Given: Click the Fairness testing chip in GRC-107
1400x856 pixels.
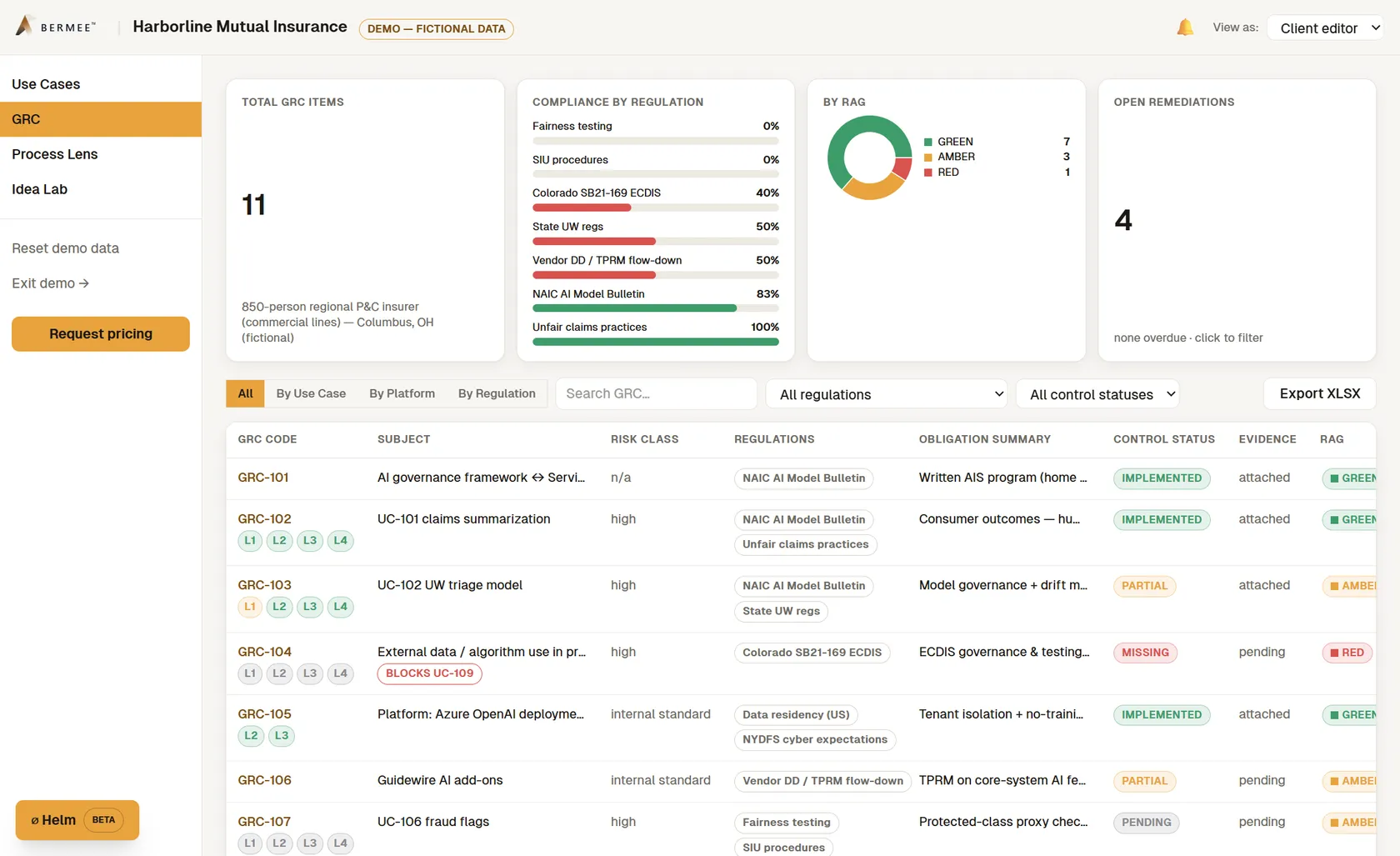Looking at the screenshot, I should [x=786, y=823].
